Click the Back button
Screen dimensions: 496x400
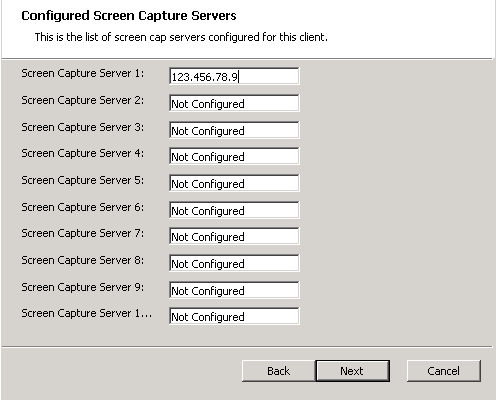click(x=278, y=371)
